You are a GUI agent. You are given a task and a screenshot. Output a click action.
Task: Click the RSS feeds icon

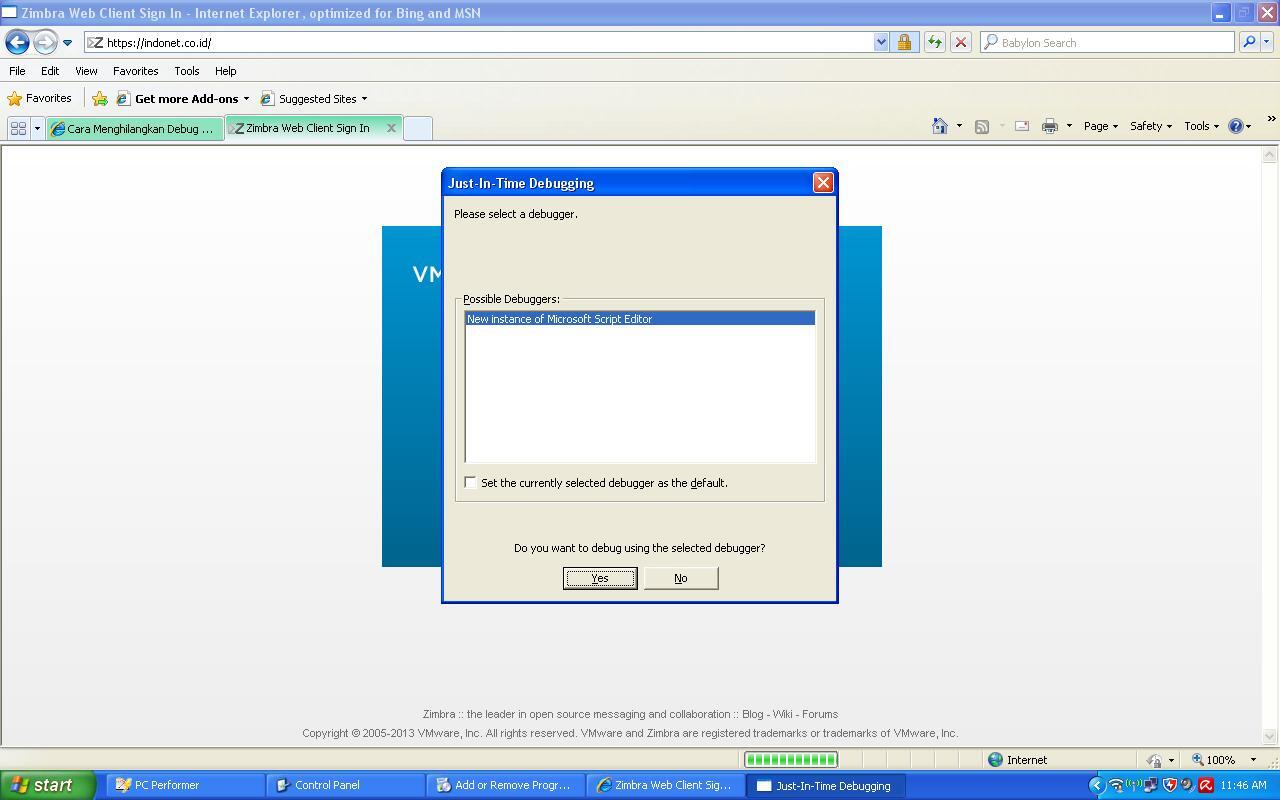982,126
